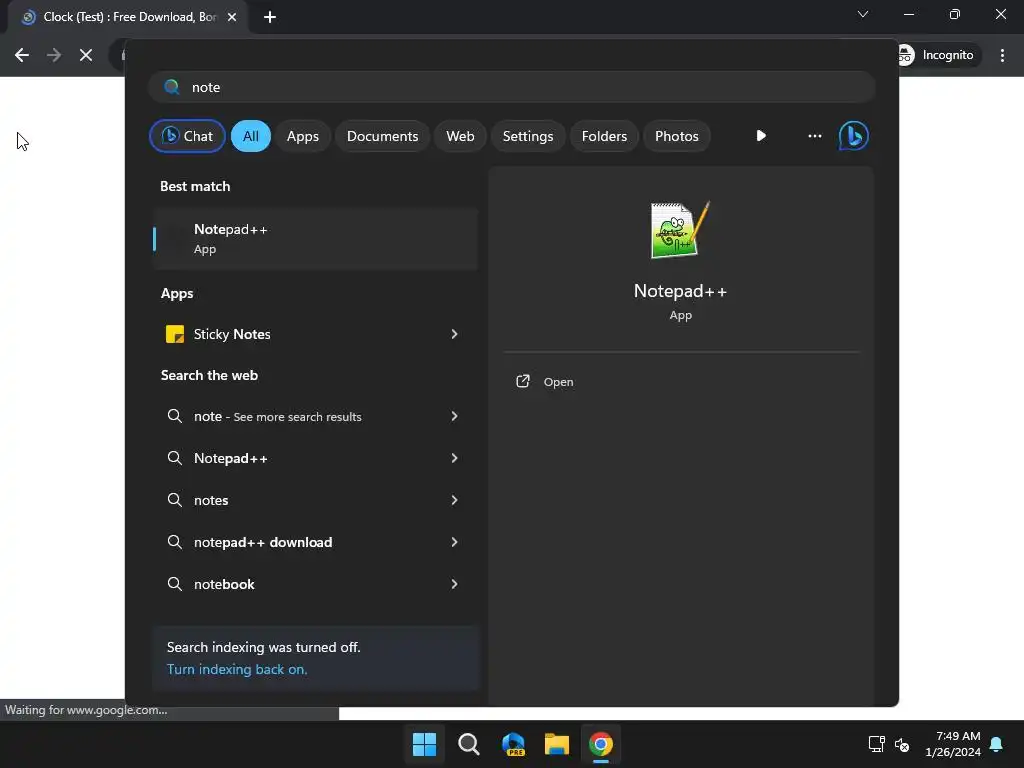Switch to Google Chrome in the taskbar
The width and height of the screenshot is (1024, 768).
(601, 744)
